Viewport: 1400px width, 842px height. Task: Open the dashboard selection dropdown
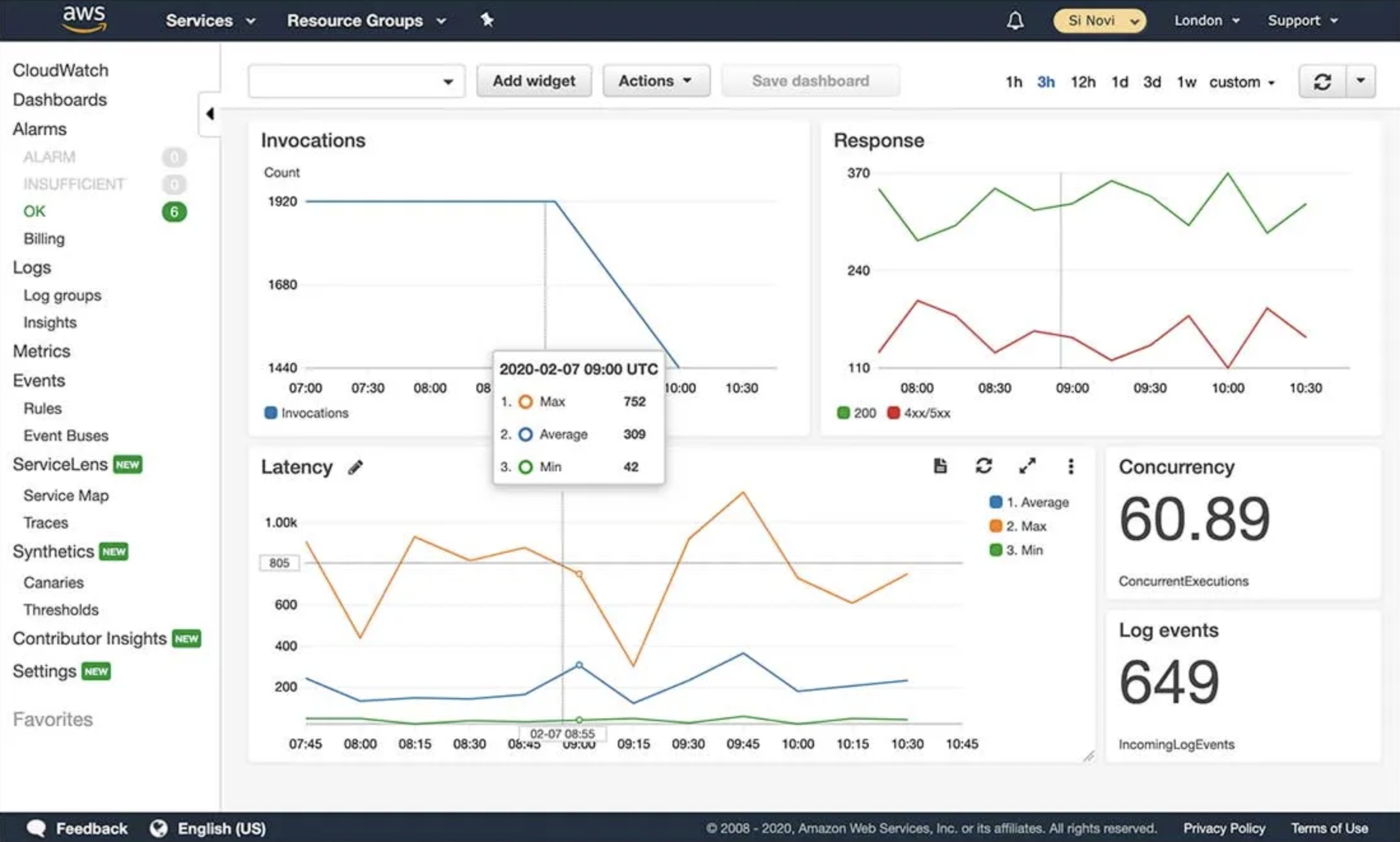point(356,82)
